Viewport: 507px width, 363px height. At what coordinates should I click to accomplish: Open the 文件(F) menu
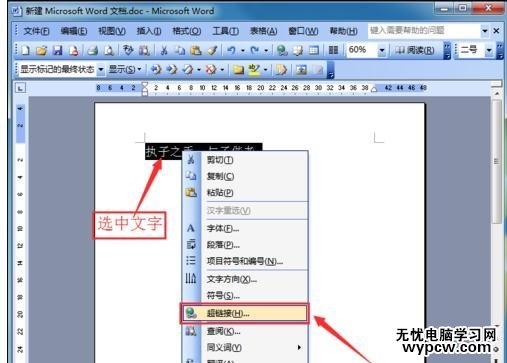click(36, 31)
